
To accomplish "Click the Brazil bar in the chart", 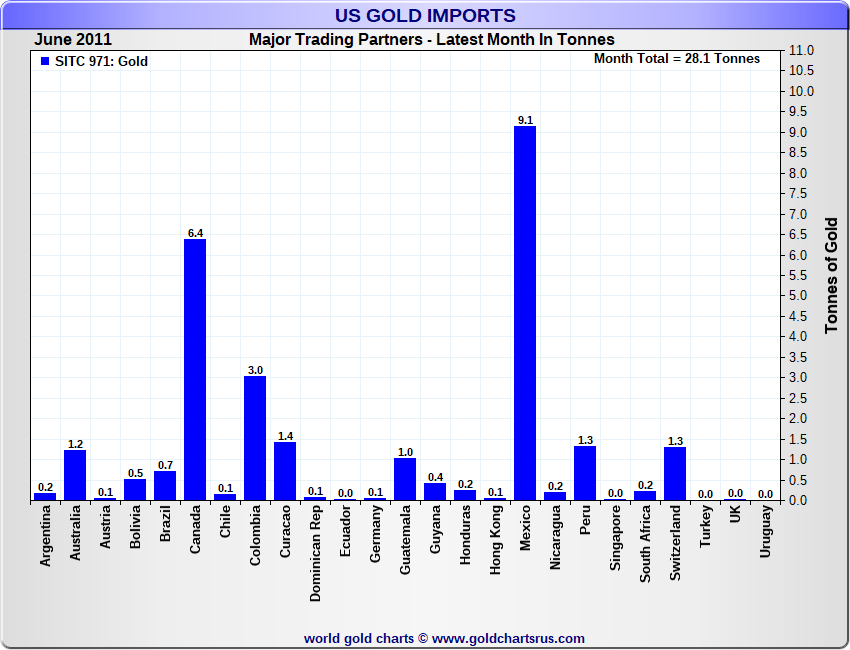I will [165, 485].
